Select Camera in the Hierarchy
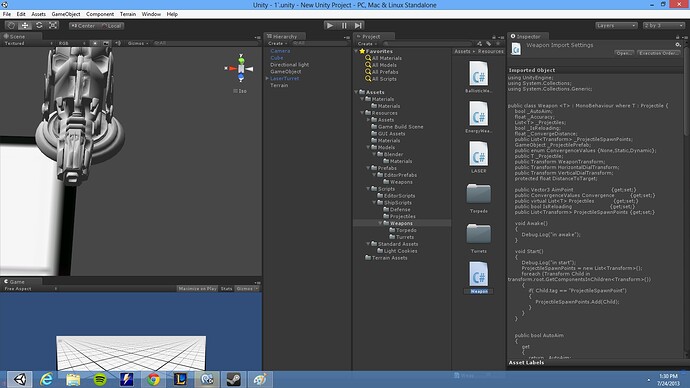The height and width of the screenshot is (388, 690). click(x=280, y=51)
